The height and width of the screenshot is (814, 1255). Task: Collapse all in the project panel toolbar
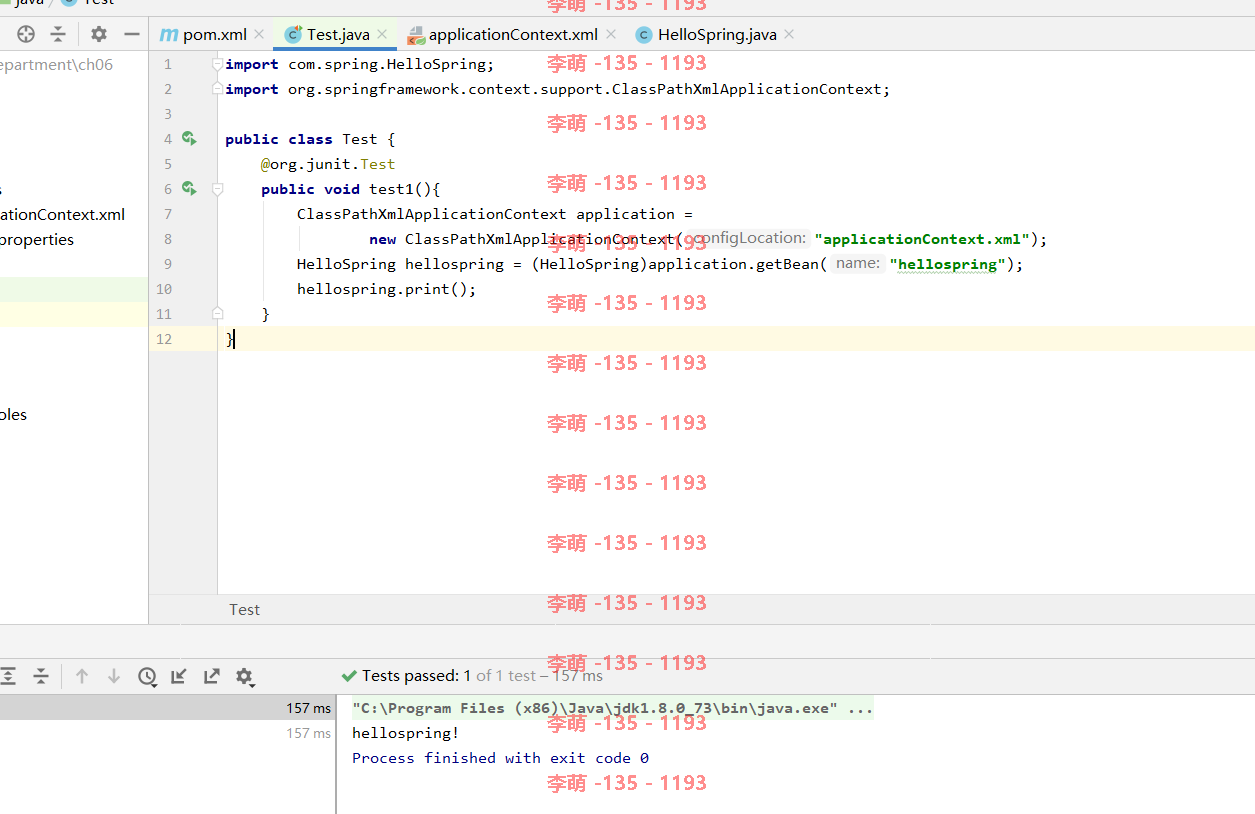(58, 34)
